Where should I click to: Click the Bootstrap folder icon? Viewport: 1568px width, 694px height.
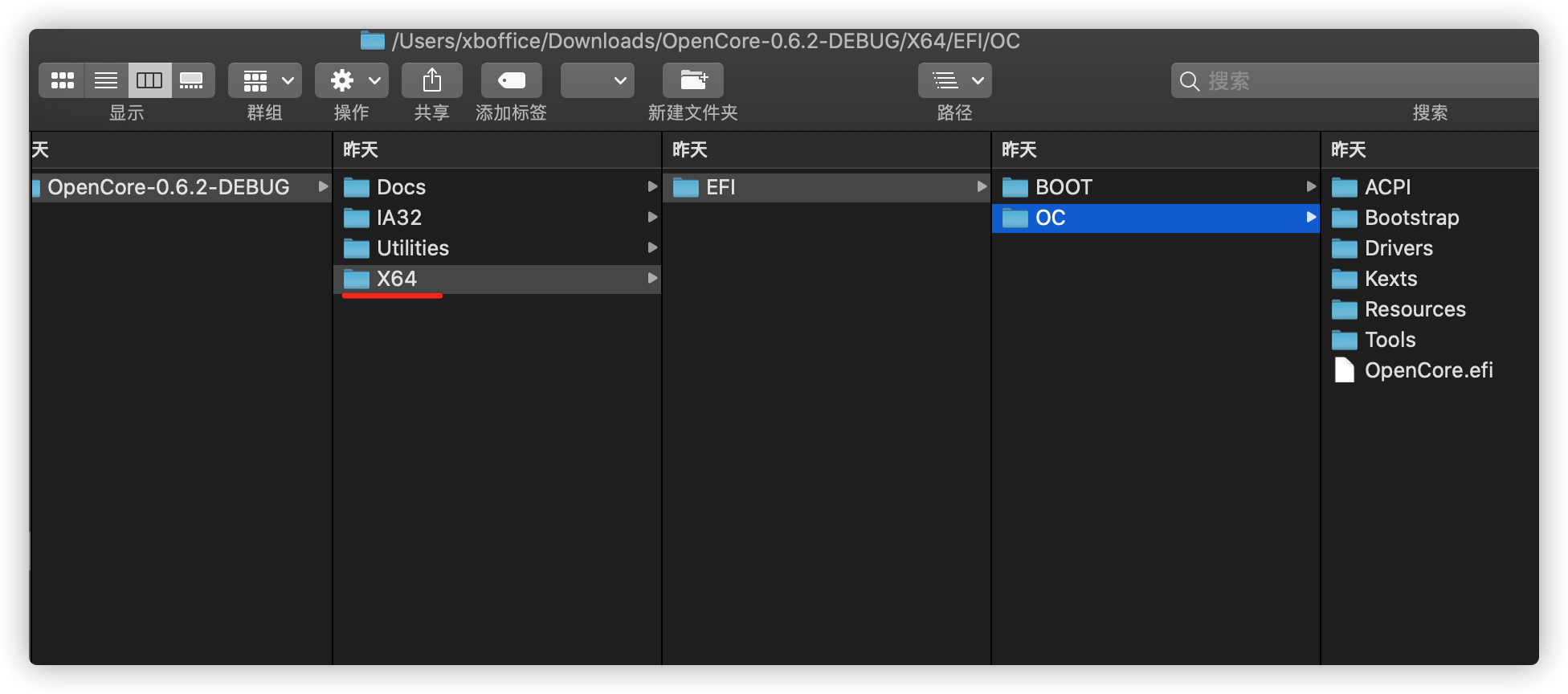(x=1345, y=218)
